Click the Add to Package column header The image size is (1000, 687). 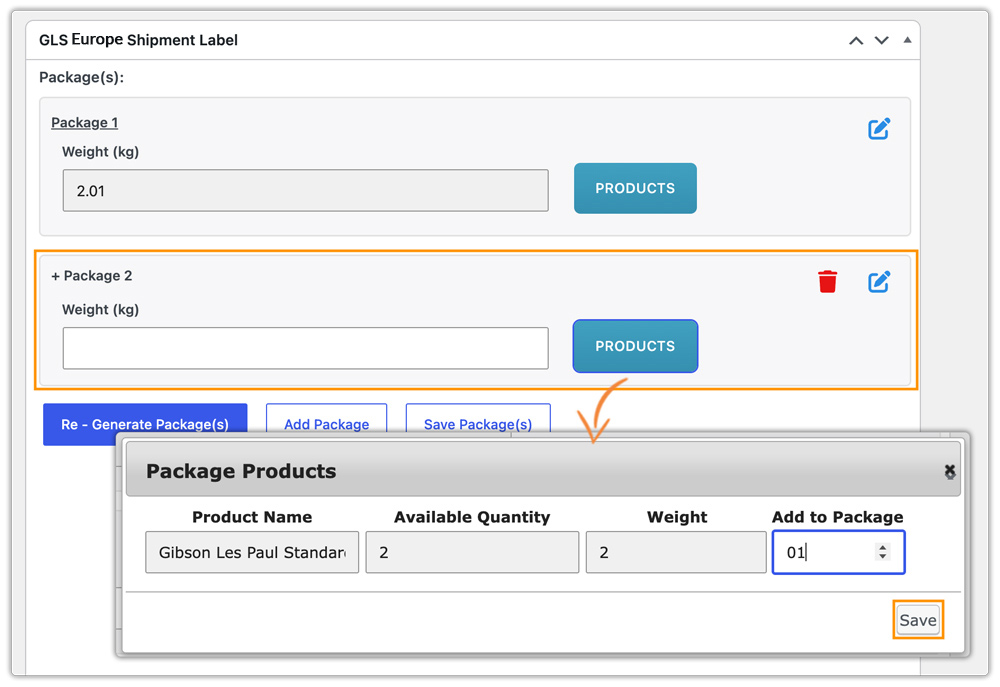(837, 517)
